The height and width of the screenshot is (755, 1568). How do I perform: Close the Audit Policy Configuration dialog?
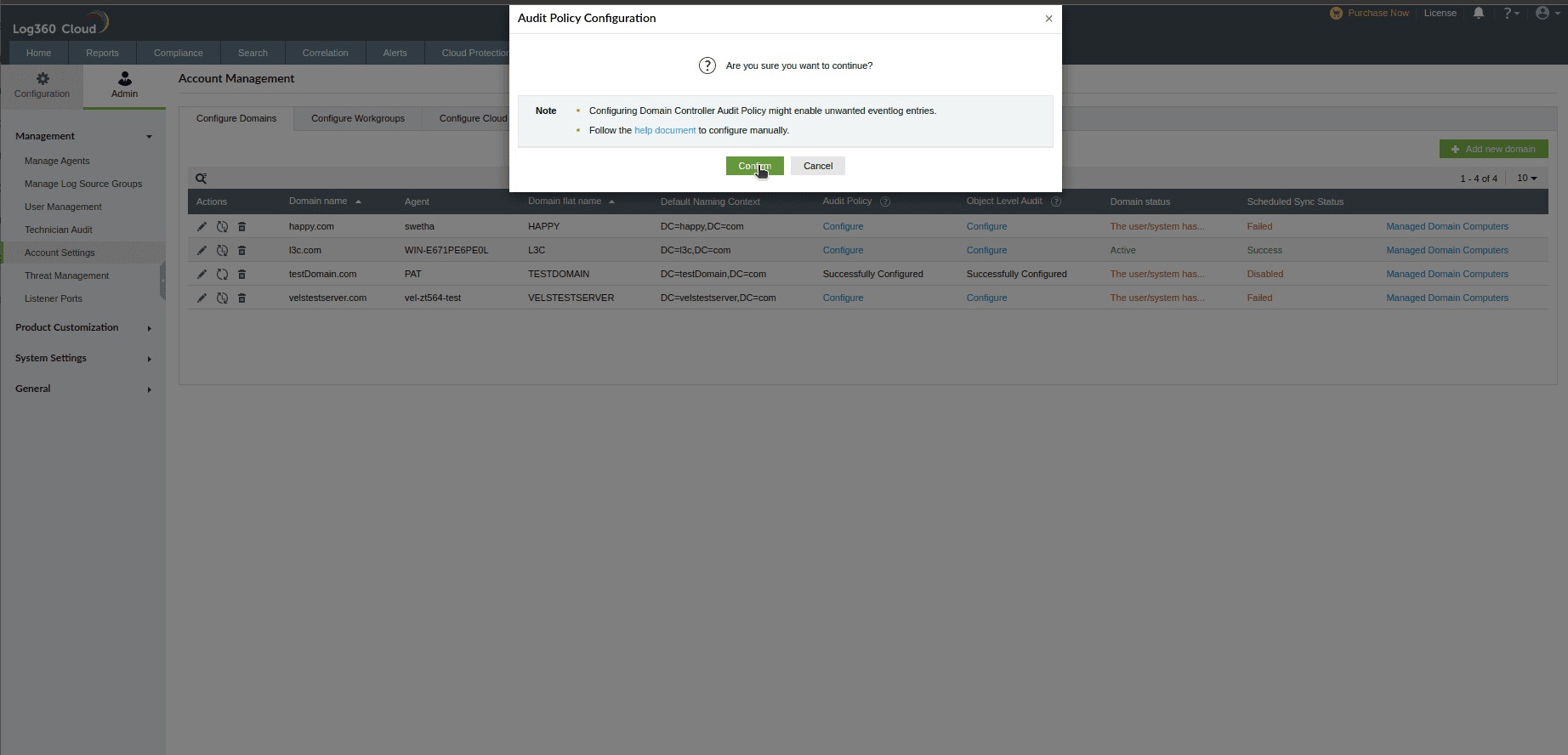[x=1048, y=18]
